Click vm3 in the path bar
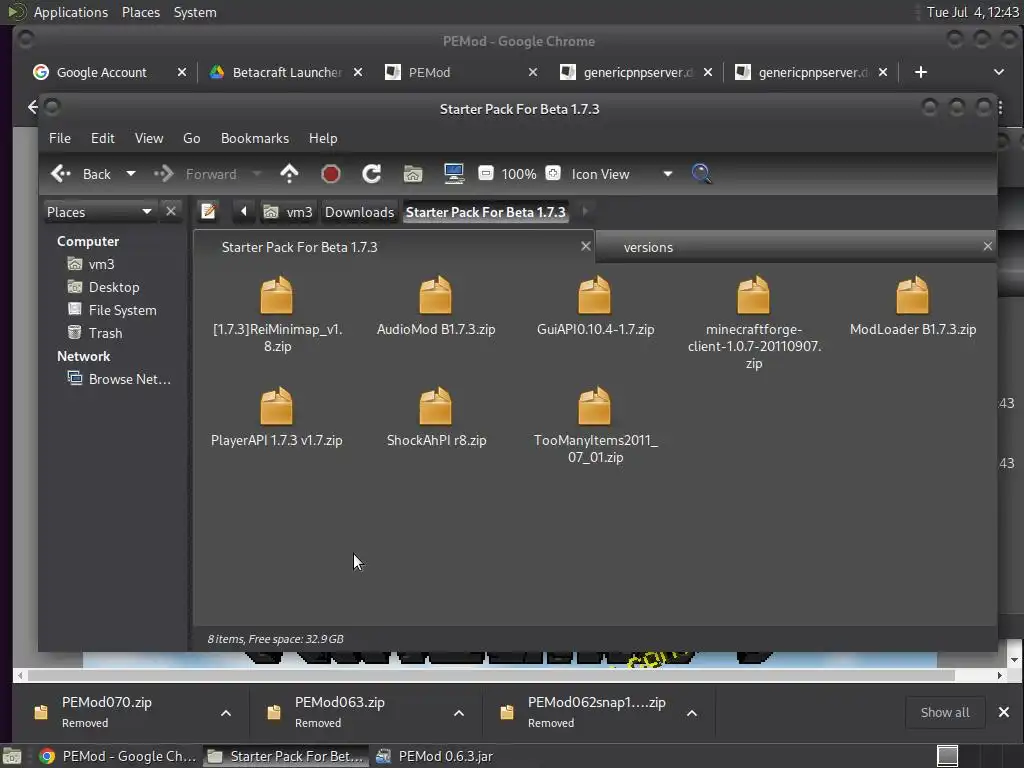Screen dimensions: 1024x768 click(289, 212)
